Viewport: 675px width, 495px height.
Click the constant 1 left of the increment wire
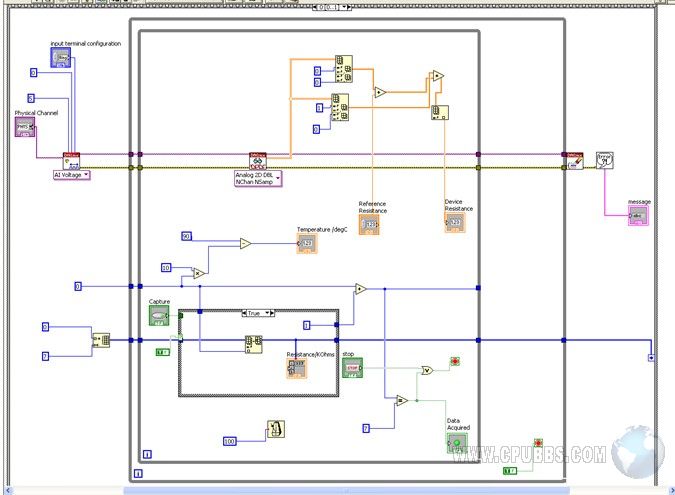(x=307, y=325)
